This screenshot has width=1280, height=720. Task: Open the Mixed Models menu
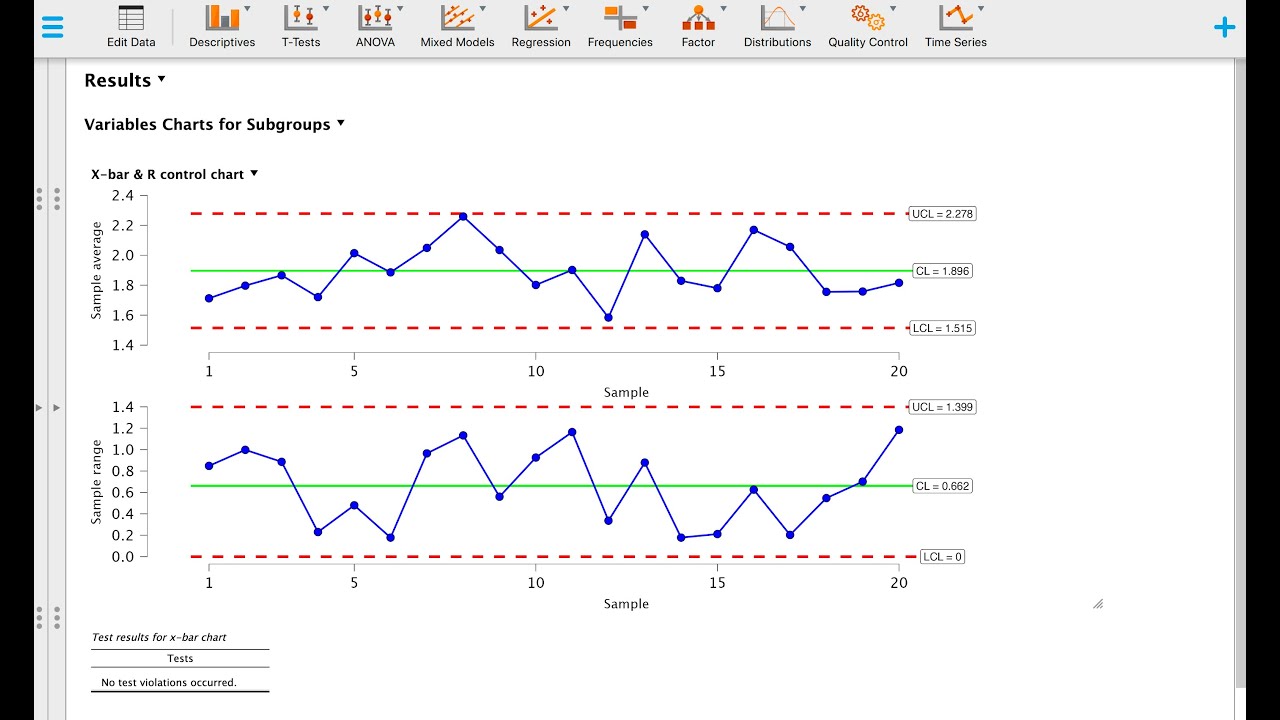pos(457,27)
